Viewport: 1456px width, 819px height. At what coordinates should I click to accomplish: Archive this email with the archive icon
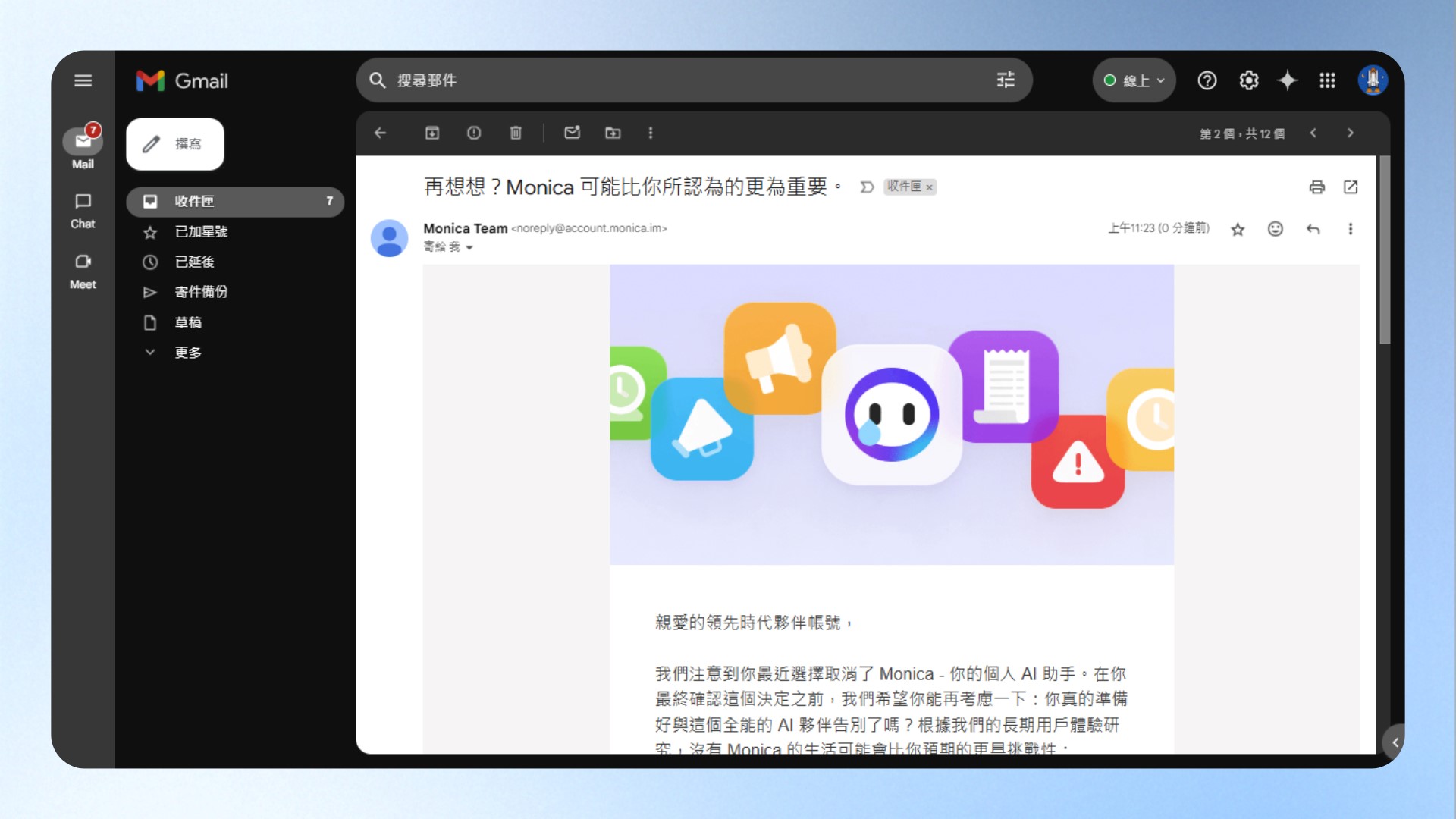click(x=432, y=133)
